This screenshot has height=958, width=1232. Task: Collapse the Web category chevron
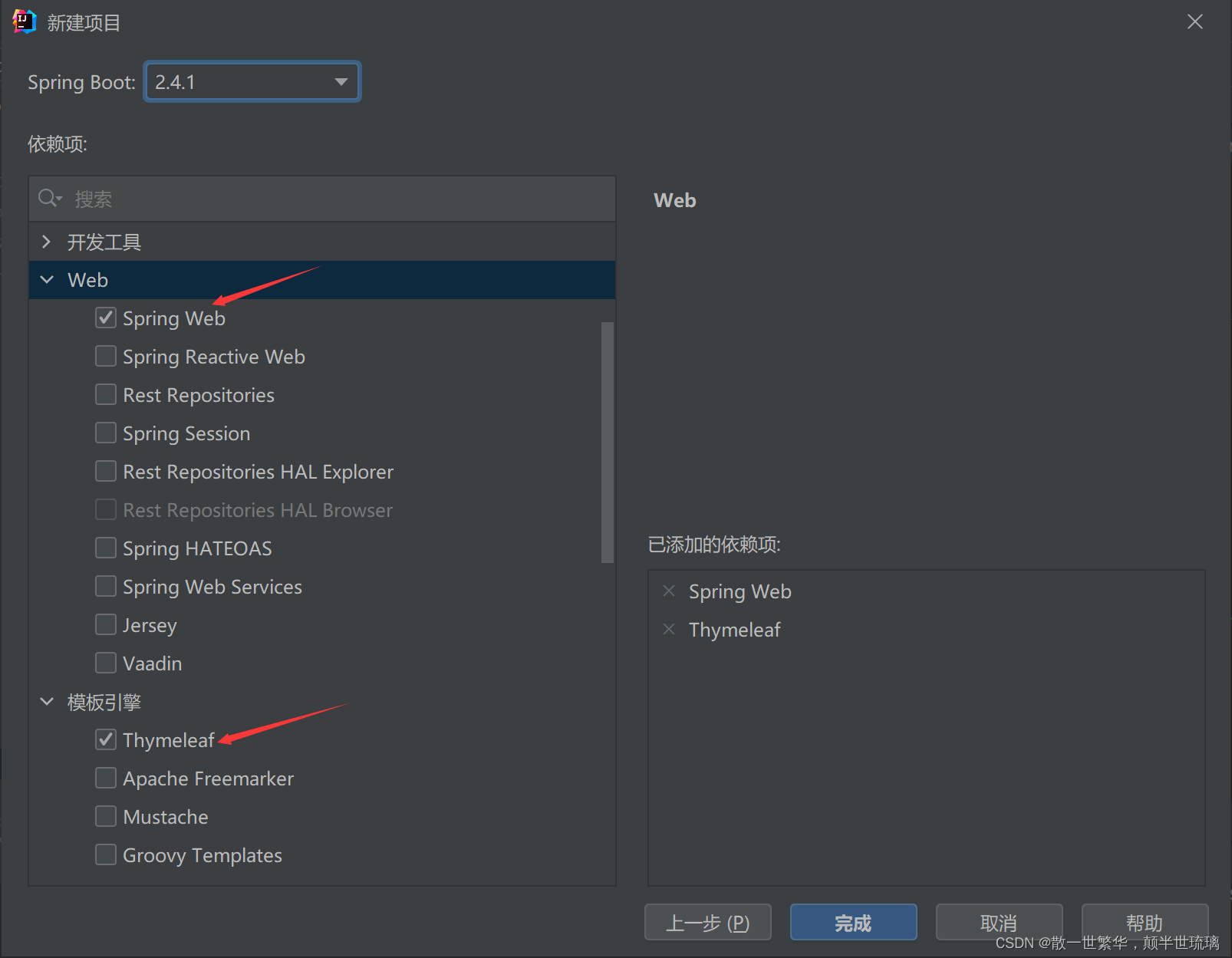[47, 280]
